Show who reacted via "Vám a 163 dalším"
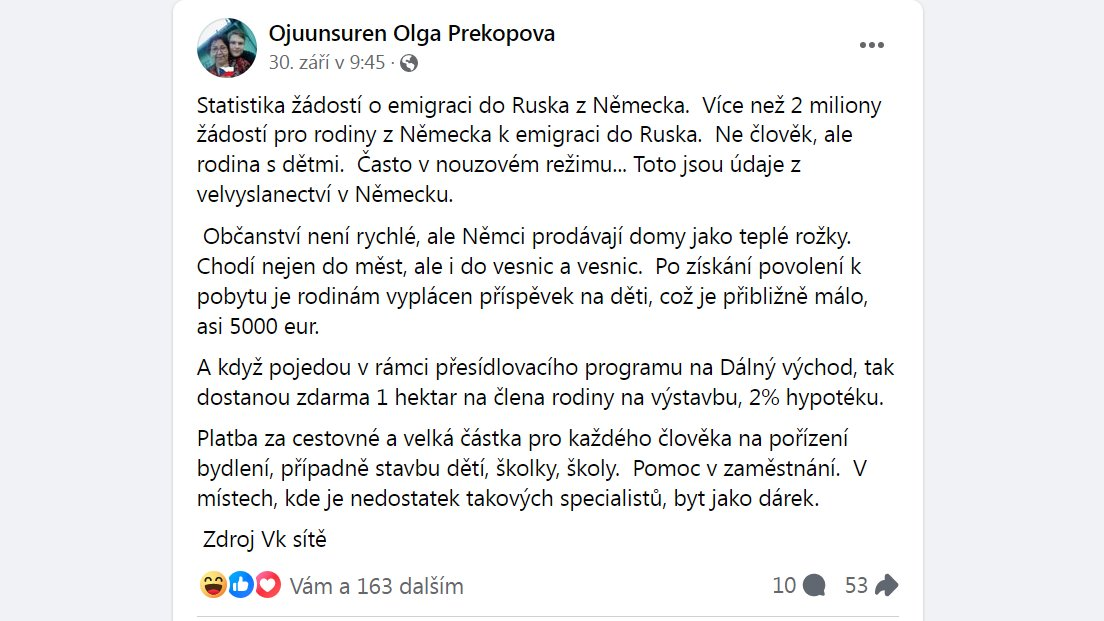Screen dimensions: 1104x621 [x=376, y=586]
